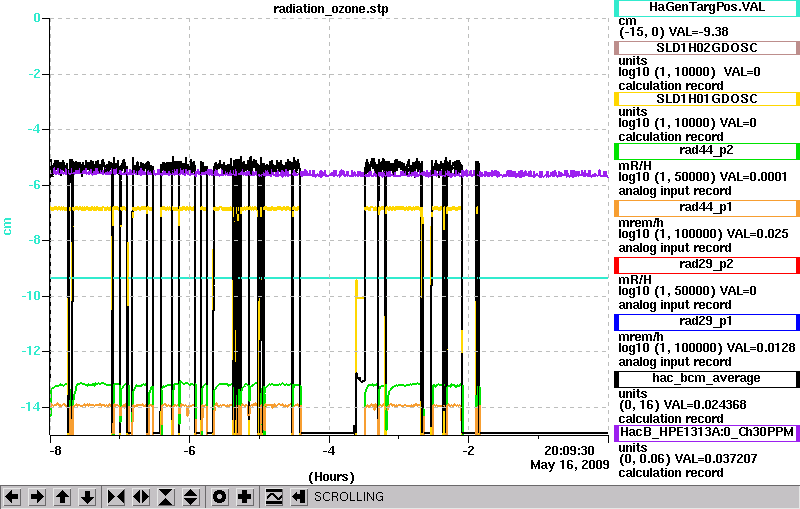The image size is (800, 509).
Task: Click the -2 hour x-axis tick label
Action: coord(468,451)
